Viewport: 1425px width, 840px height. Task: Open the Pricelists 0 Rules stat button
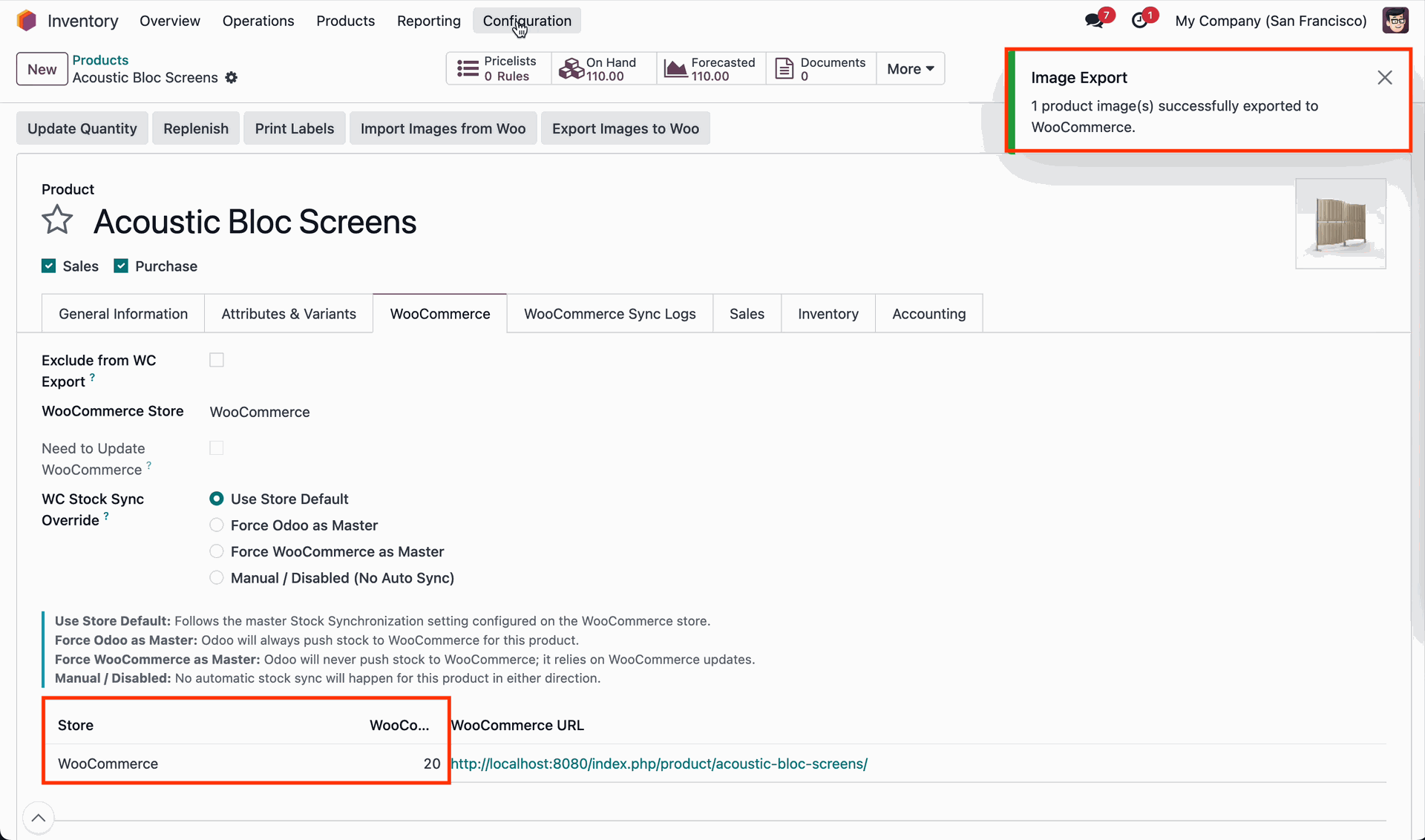[499, 69]
